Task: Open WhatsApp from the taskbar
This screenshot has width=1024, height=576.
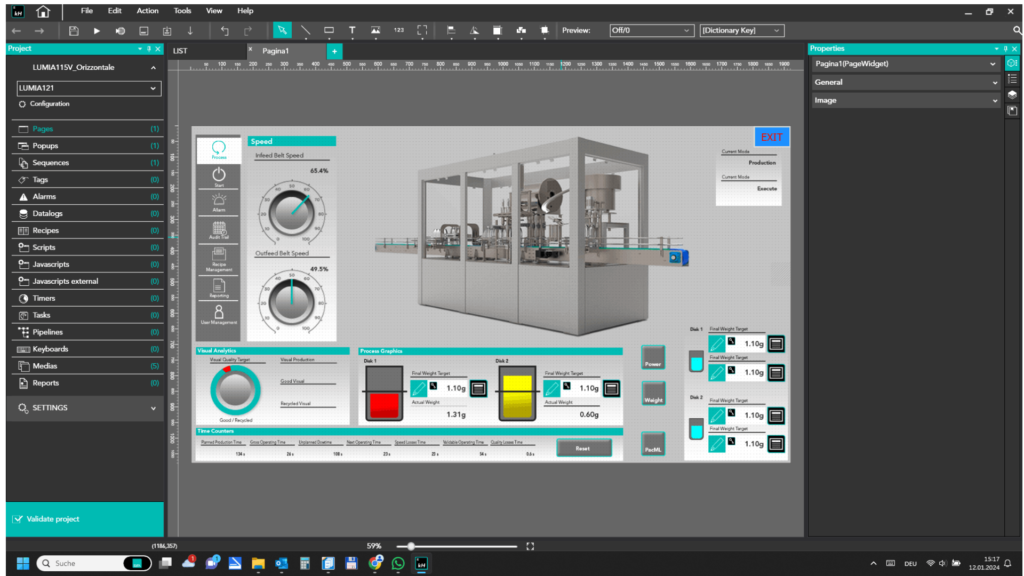Action: tap(399, 563)
